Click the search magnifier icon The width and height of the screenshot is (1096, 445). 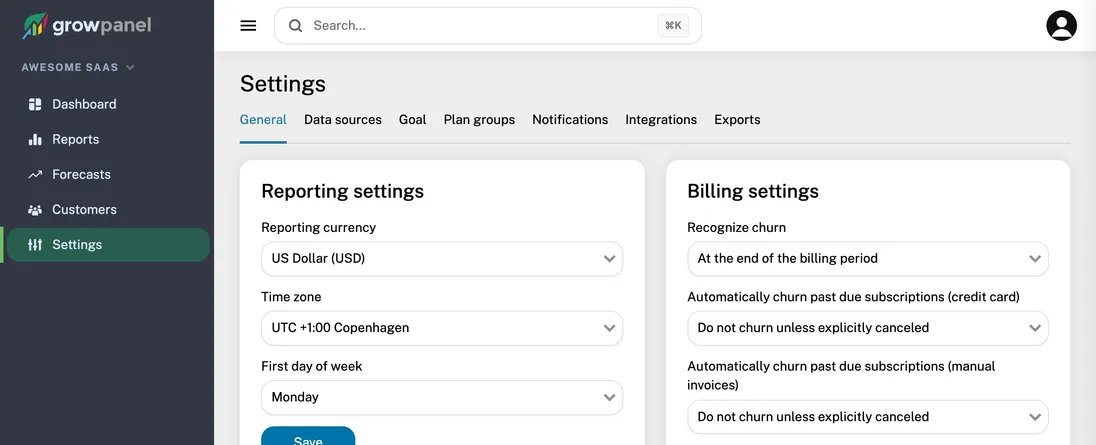click(x=296, y=26)
